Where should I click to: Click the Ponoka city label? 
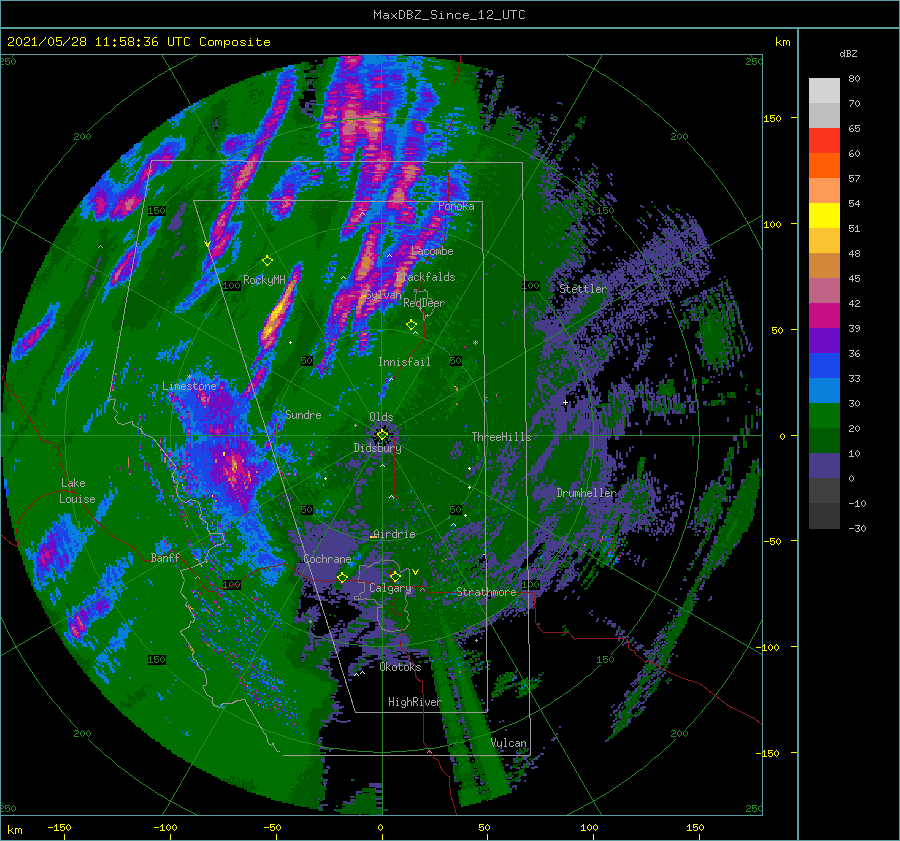point(456,206)
